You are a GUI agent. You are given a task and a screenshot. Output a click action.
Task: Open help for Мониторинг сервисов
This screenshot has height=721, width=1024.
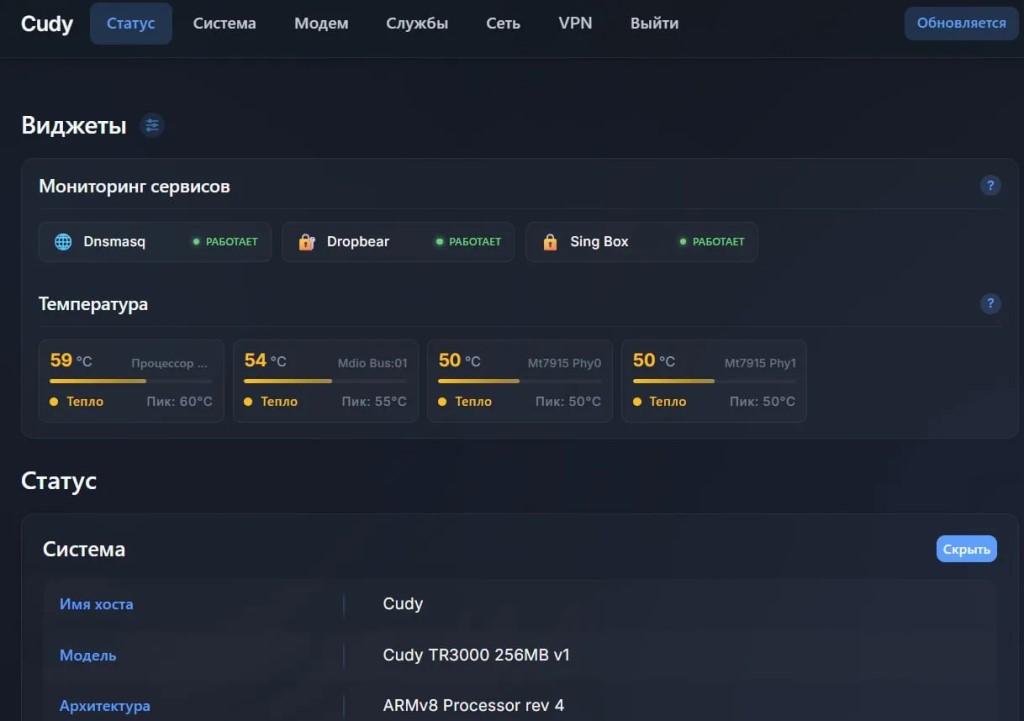click(990, 186)
